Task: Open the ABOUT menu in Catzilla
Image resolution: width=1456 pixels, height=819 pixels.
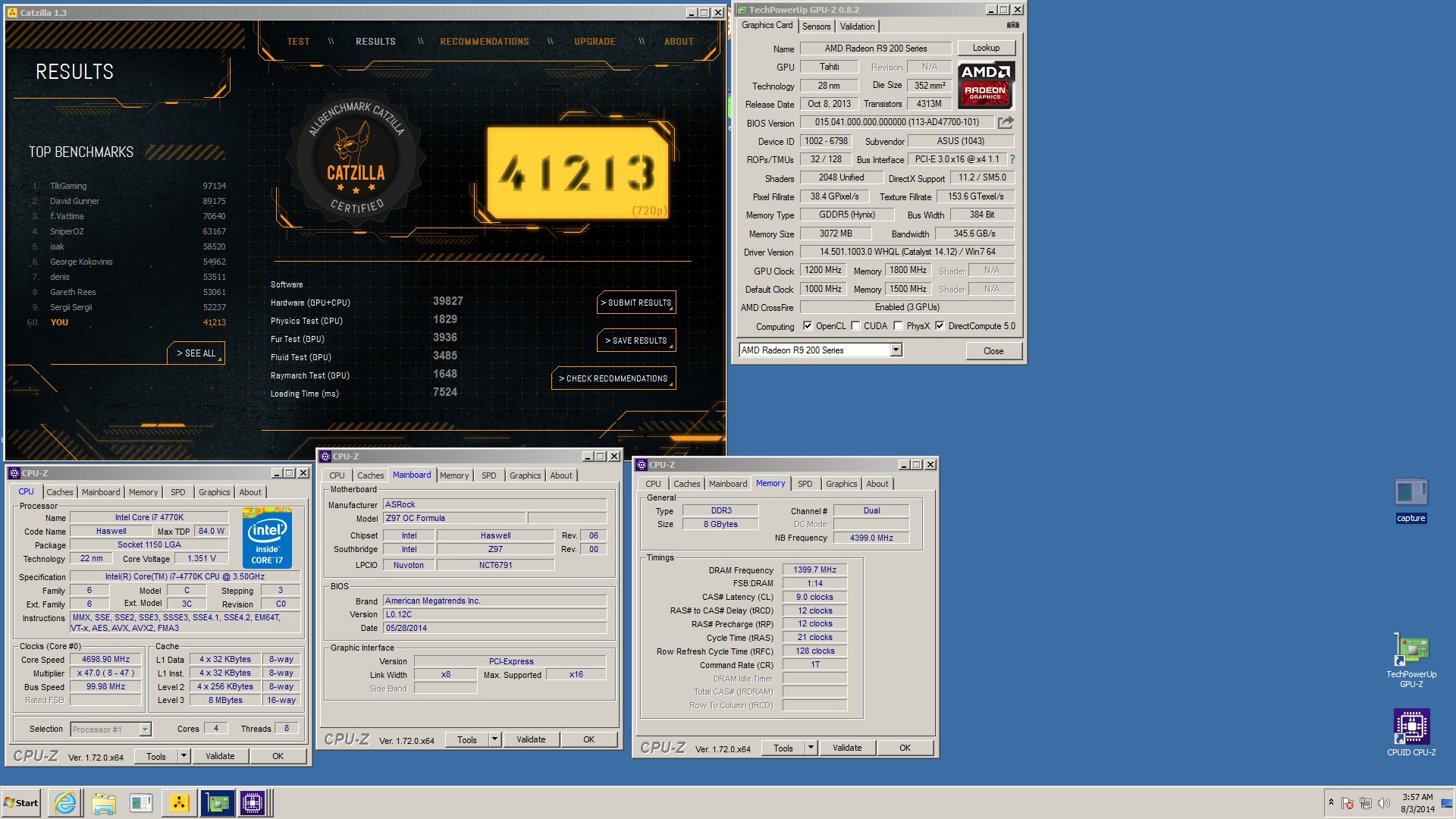Action: click(x=679, y=42)
